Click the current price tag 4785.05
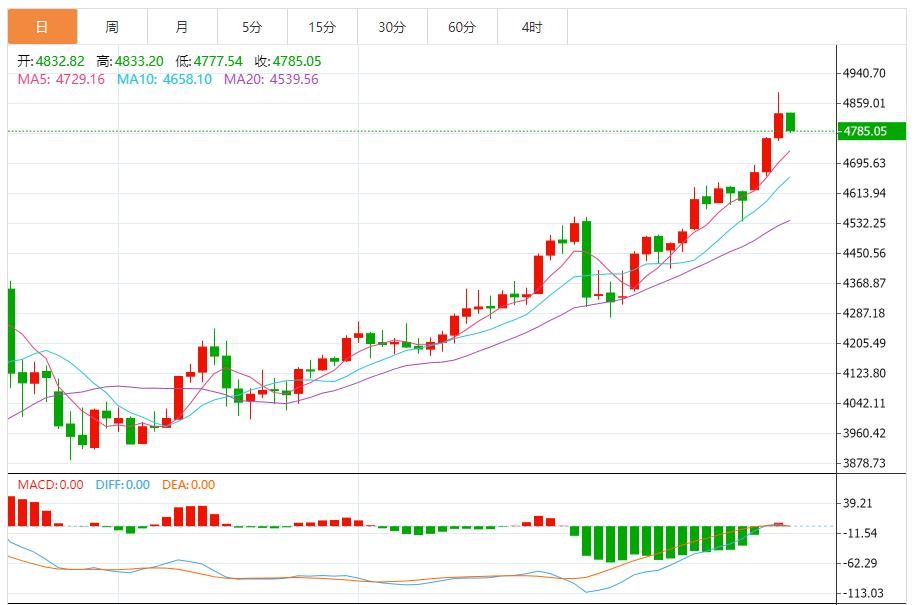The height and width of the screenshot is (605, 915). [x=864, y=131]
